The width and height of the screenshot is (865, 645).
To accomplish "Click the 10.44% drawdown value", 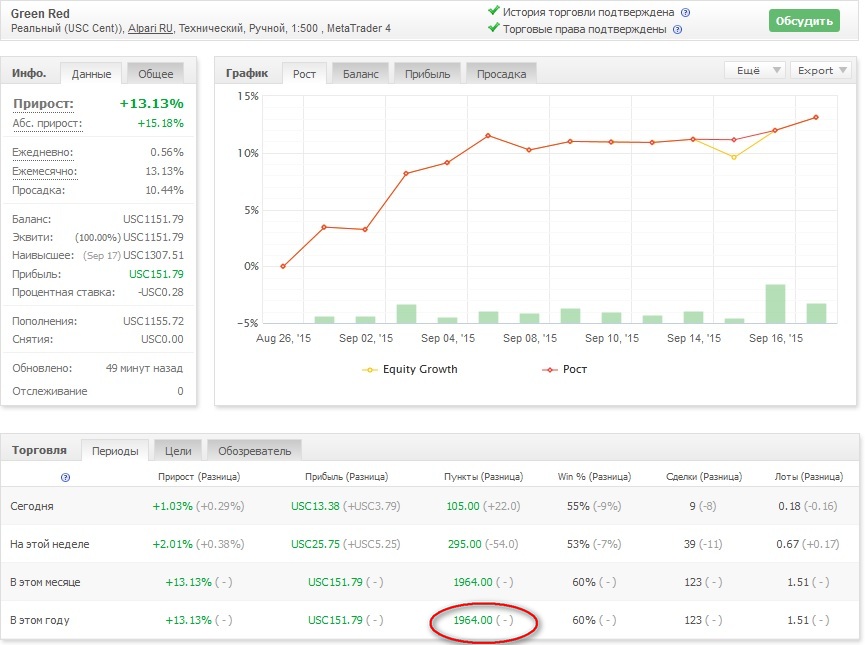I will (164, 190).
